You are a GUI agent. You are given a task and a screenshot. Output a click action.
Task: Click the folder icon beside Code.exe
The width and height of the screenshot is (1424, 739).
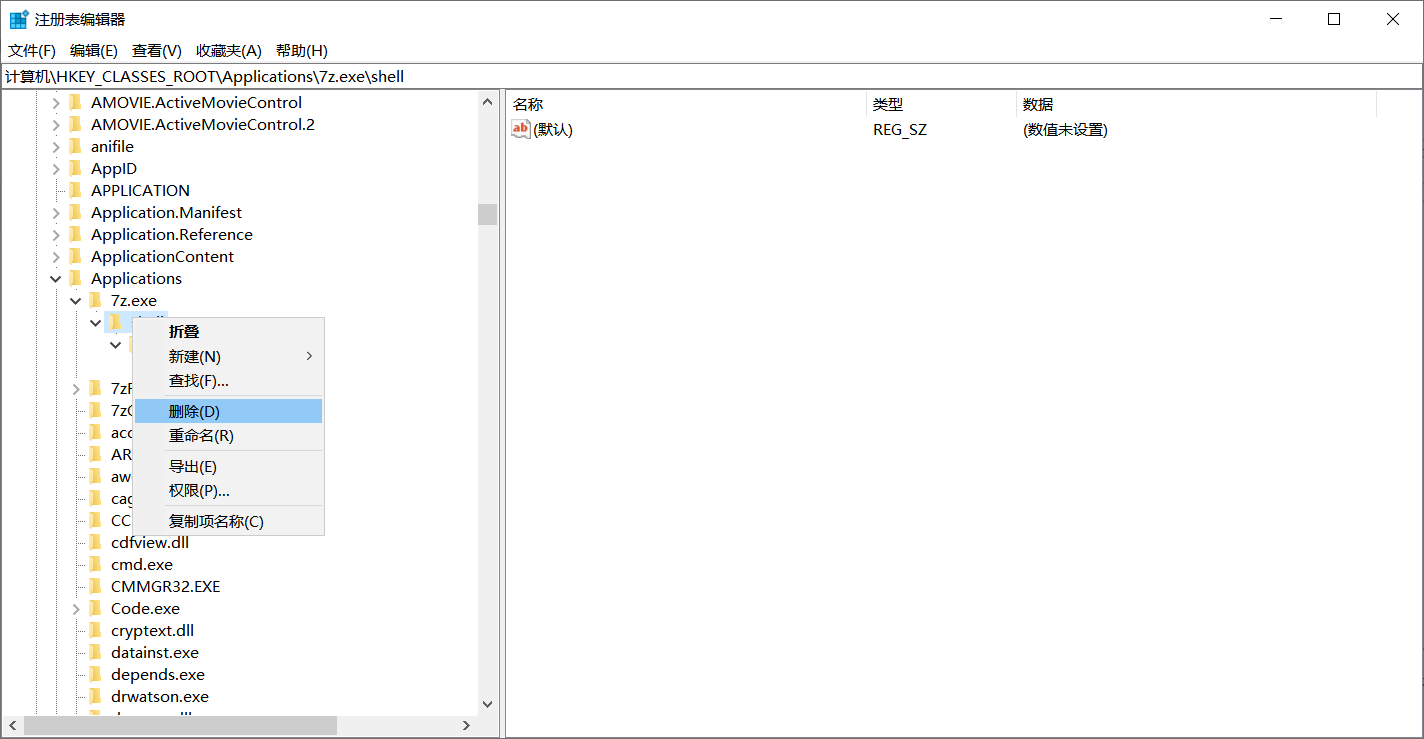coord(95,608)
